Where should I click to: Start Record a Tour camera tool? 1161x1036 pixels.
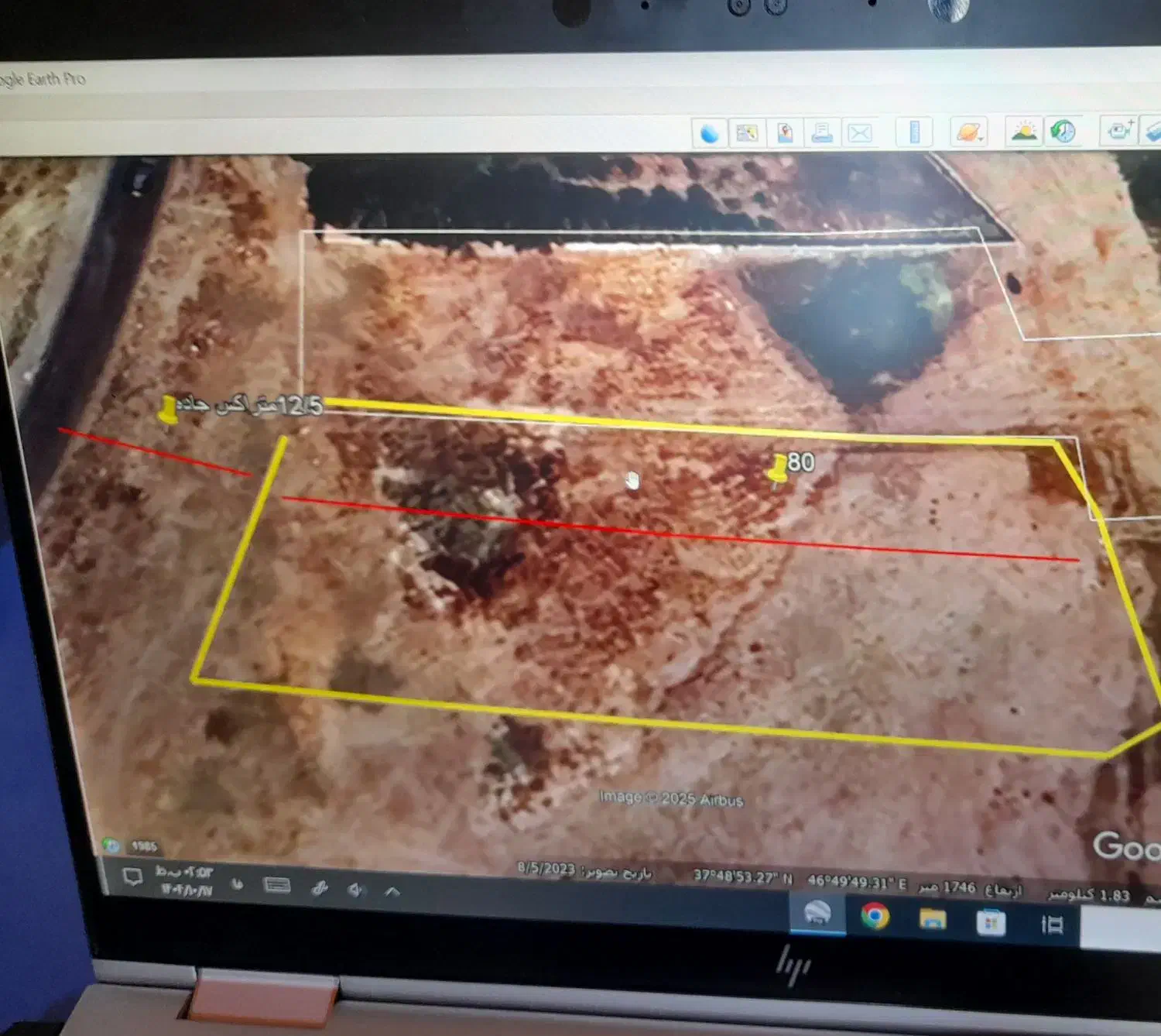click(x=1119, y=130)
